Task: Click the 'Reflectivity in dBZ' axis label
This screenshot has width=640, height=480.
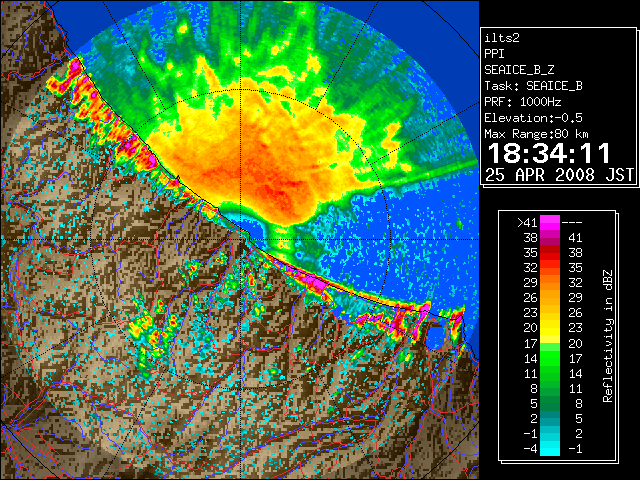Action: tap(608, 336)
